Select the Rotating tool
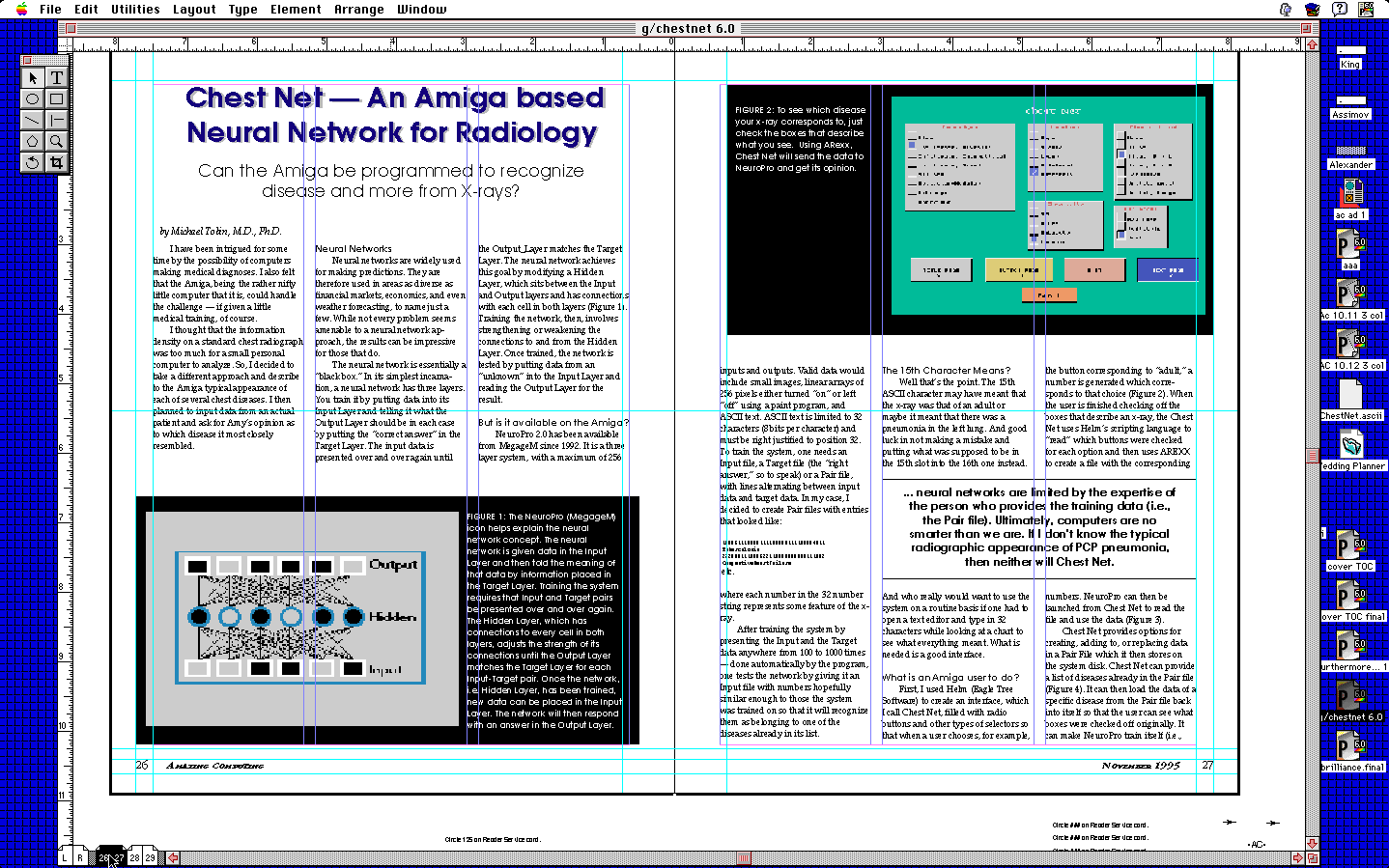 click(32, 162)
